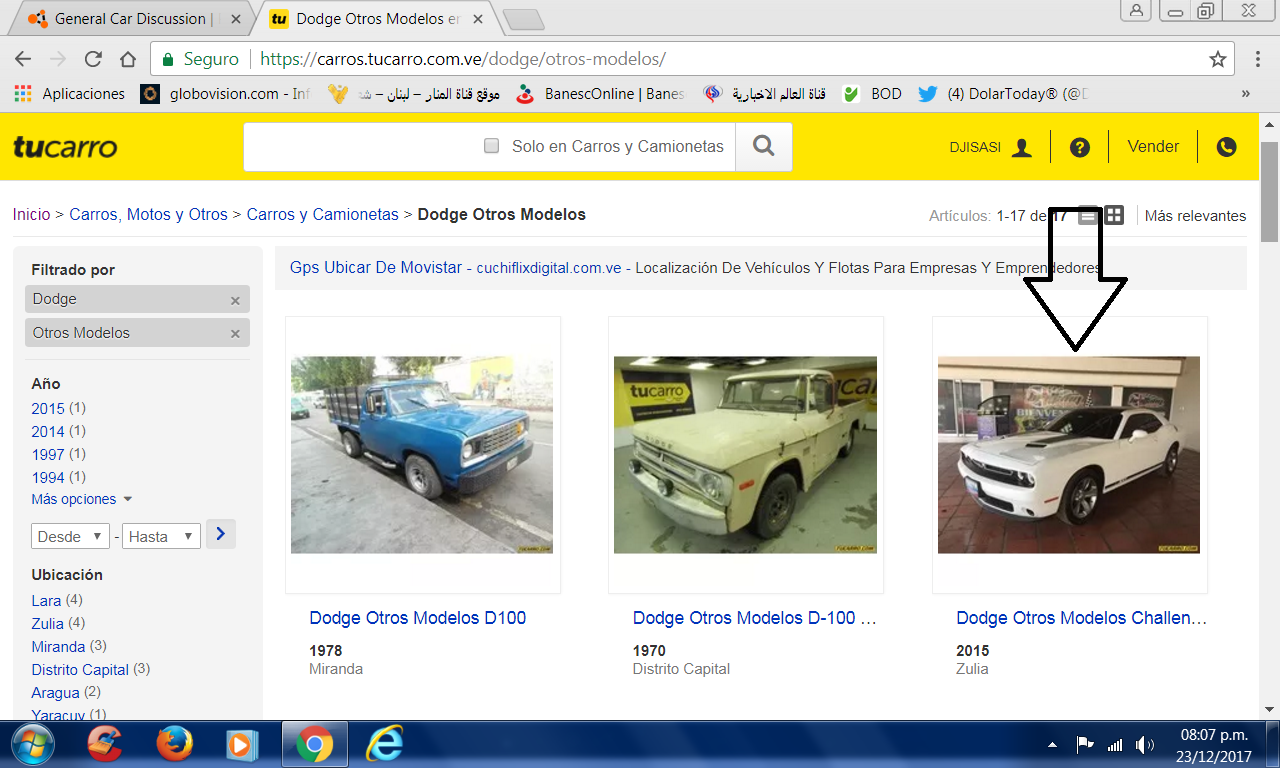Reload the current page

(93, 59)
